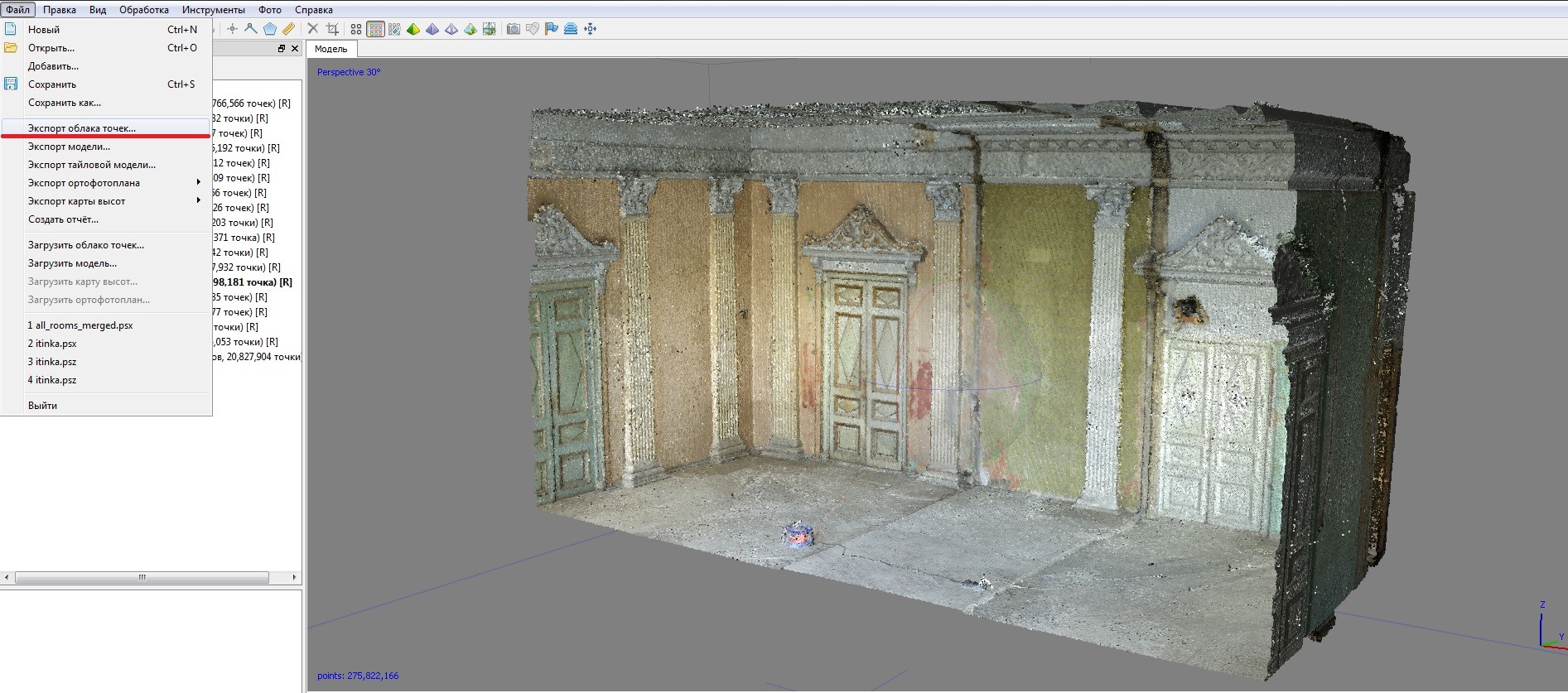This screenshot has width=1568, height=693.
Task: Switch to the Модель tab
Action: coord(331,49)
